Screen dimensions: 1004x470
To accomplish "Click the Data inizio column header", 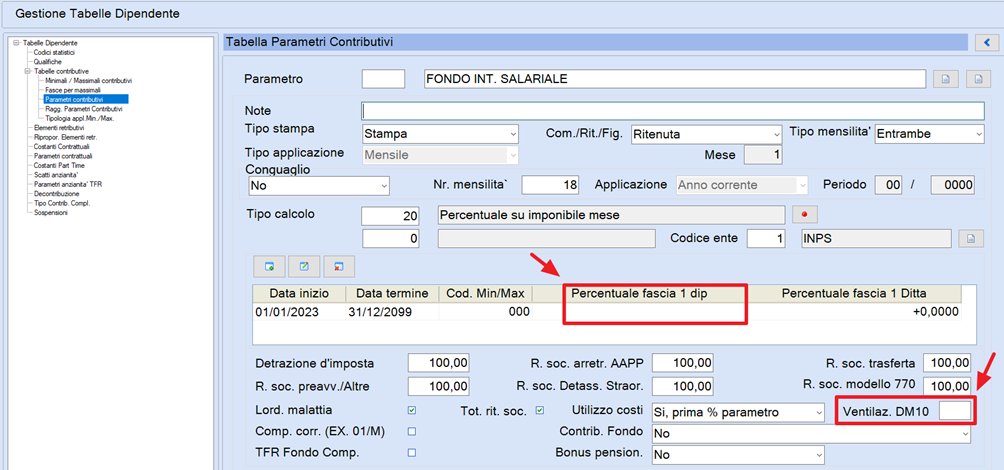I will click(299, 294).
